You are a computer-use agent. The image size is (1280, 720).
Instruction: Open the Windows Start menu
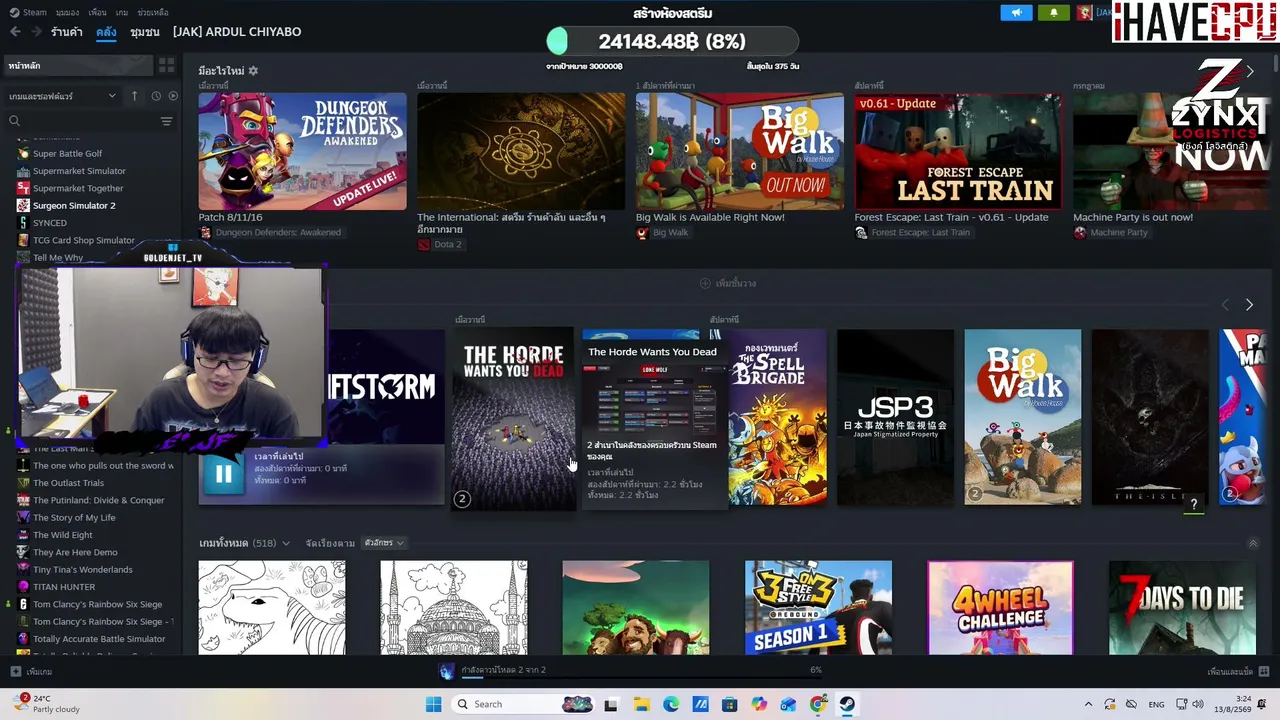point(433,704)
